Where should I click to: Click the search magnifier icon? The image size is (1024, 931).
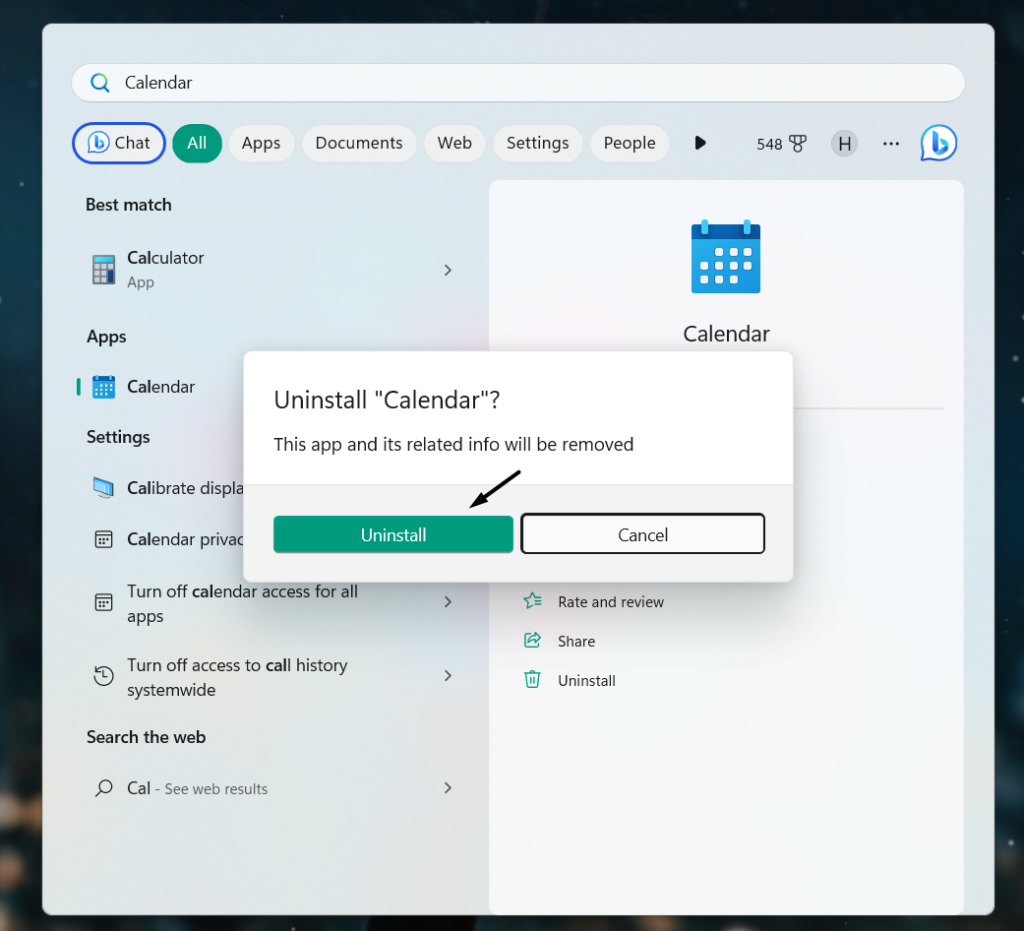pos(100,83)
